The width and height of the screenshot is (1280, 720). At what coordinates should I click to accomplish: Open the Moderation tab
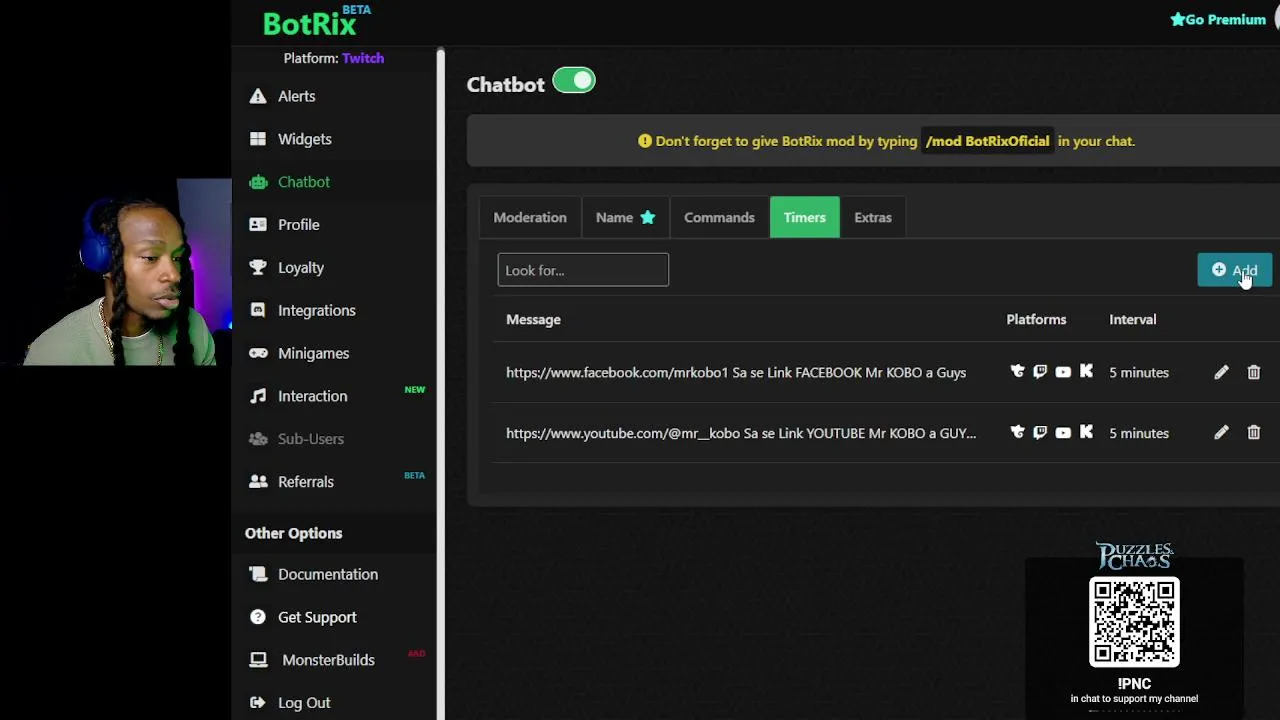[530, 217]
